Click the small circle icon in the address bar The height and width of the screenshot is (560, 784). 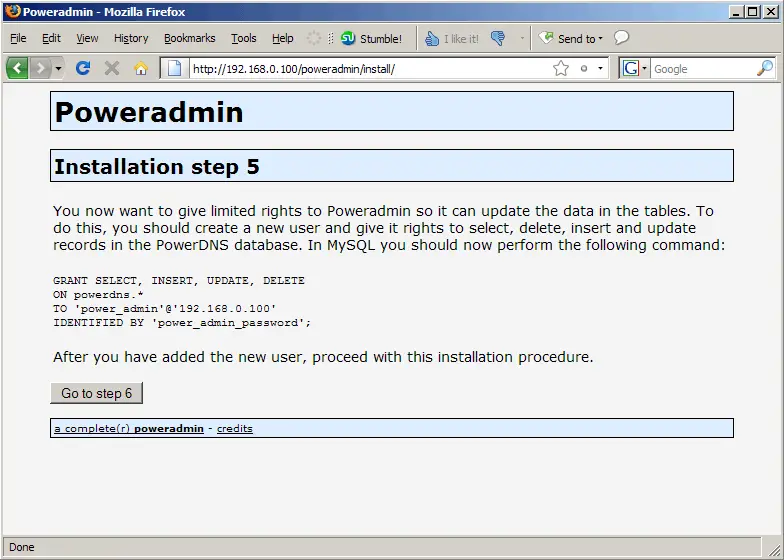tap(584, 68)
